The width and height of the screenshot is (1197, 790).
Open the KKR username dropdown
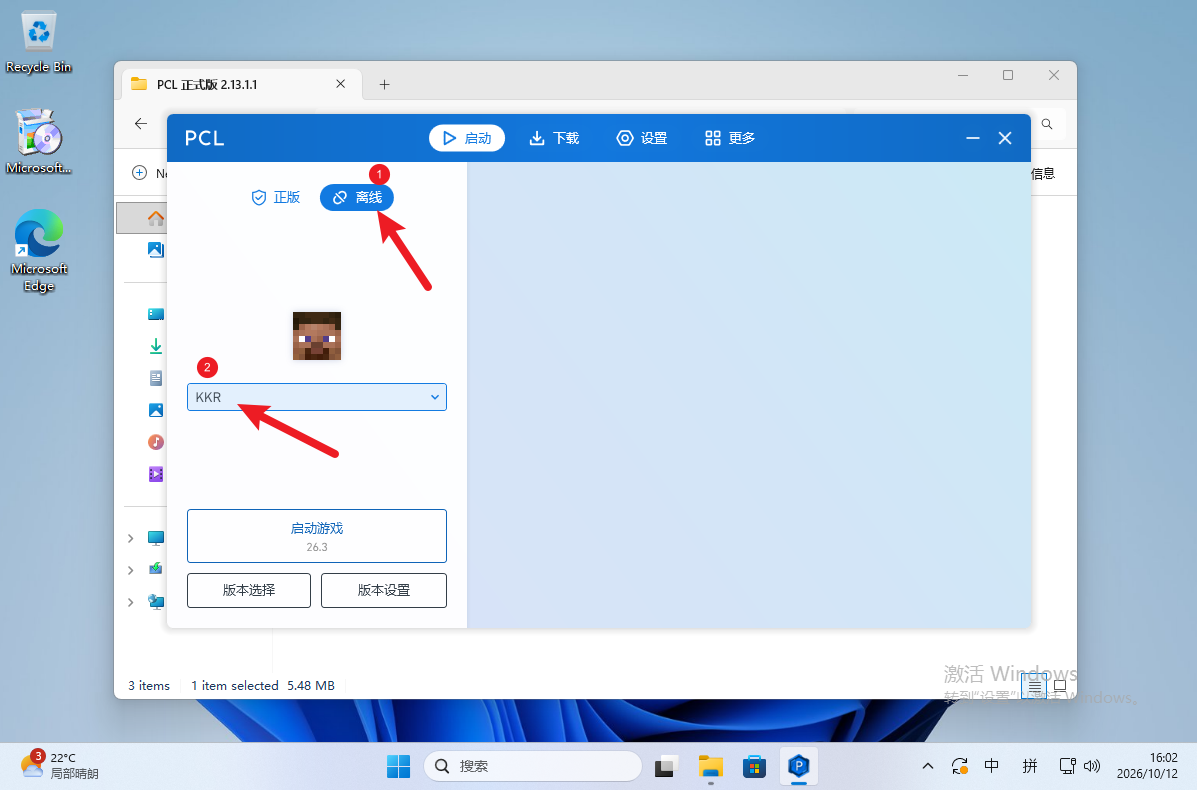[317, 397]
